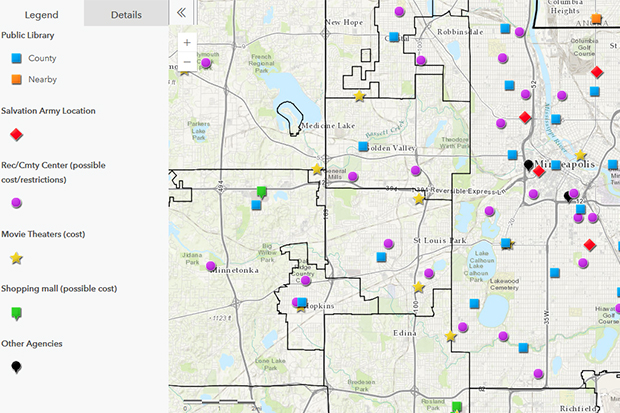
Task: Click red Salvation Army diamond in legend
Action: pyautogui.click(x=16, y=134)
